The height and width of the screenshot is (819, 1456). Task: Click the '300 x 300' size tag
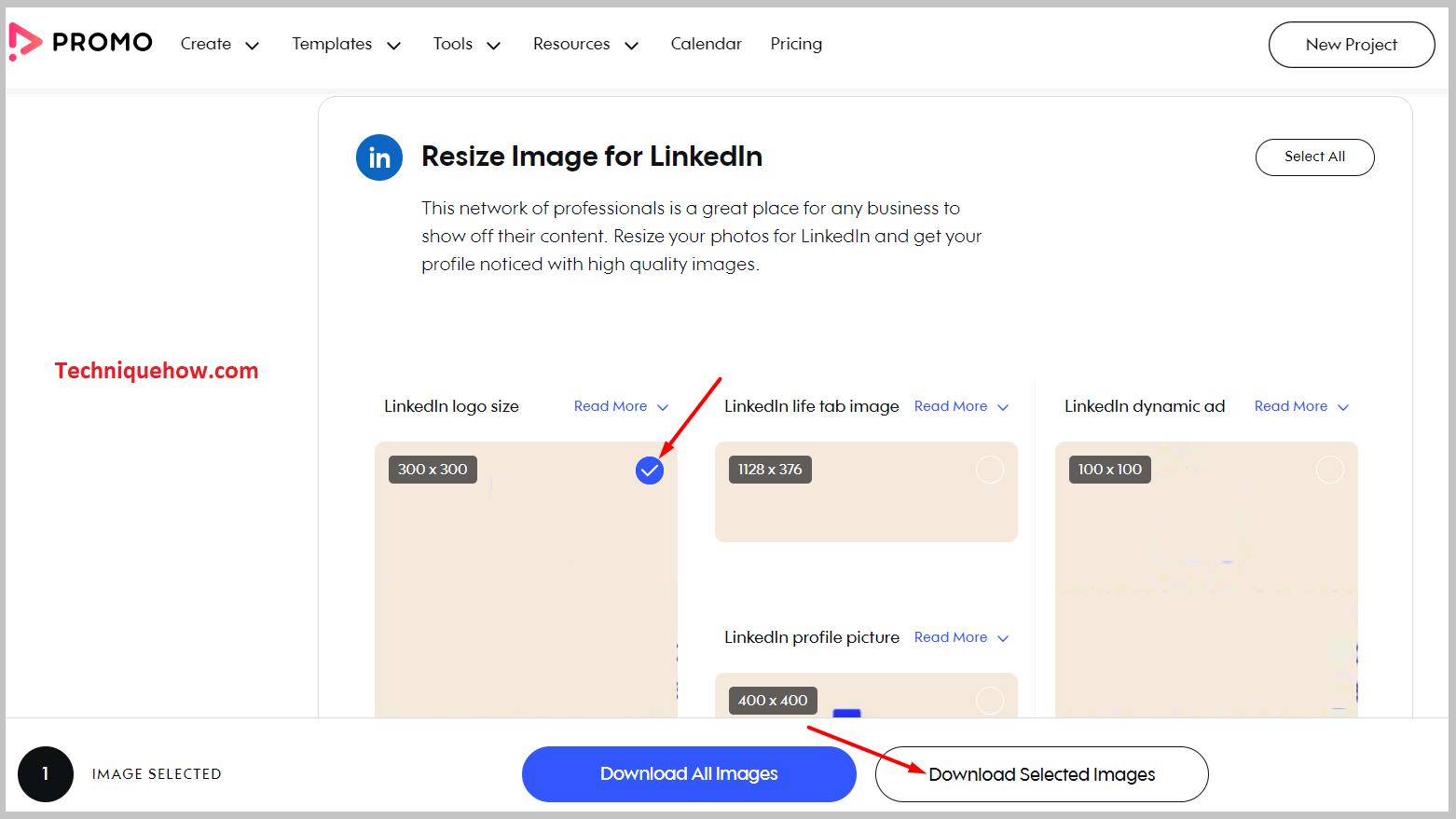(x=433, y=470)
